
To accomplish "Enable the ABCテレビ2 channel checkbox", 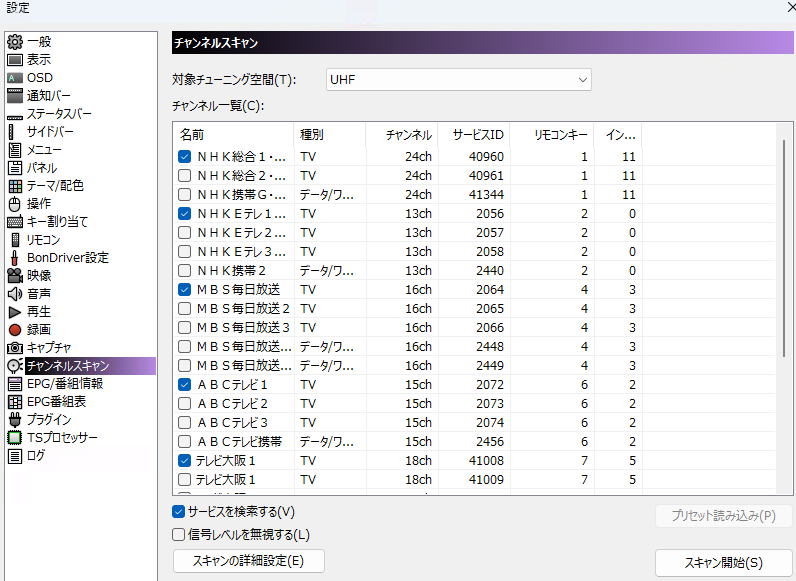I will (x=185, y=403).
